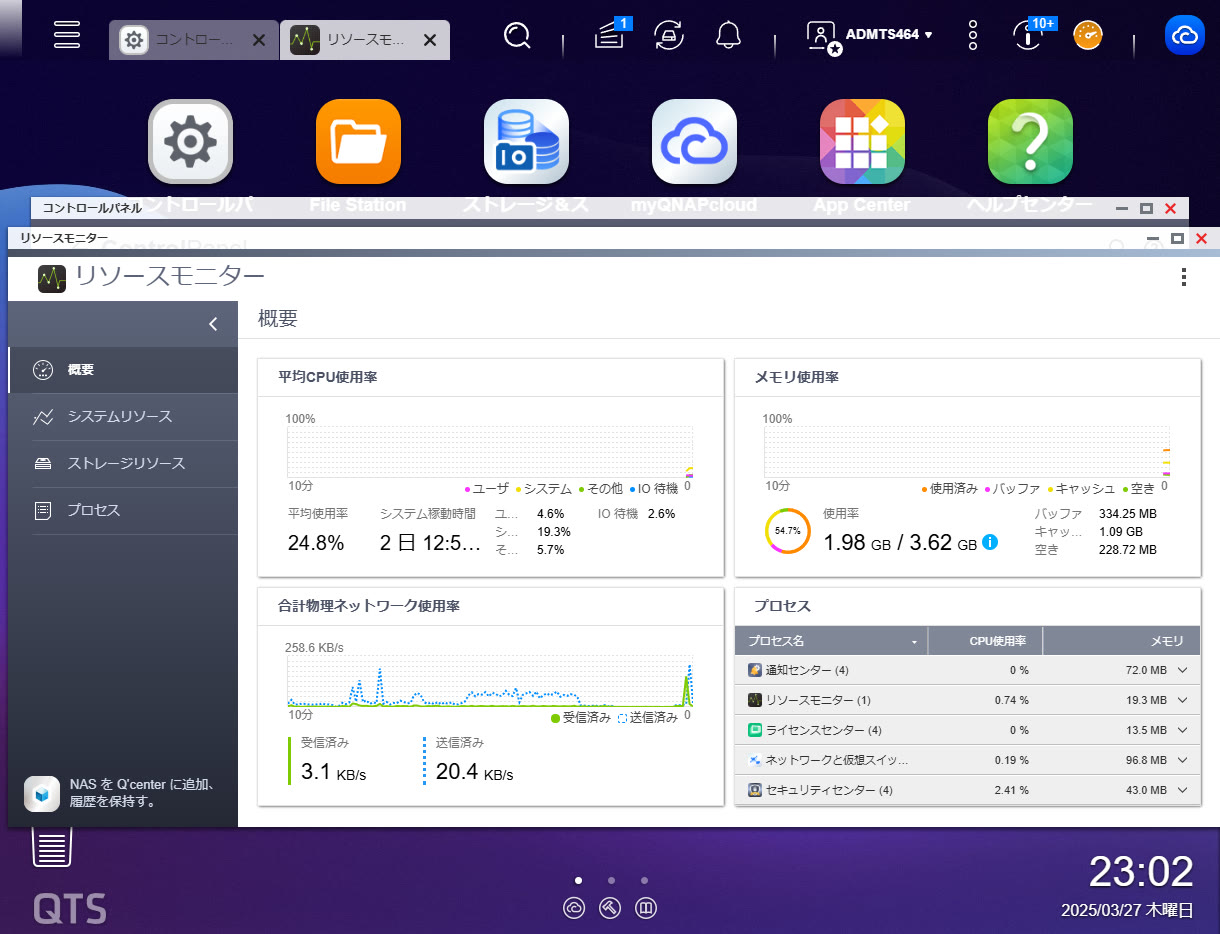The height and width of the screenshot is (934, 1220).
Task: Click the 20.4 KB/s sent value
Action: pos(475,772)
